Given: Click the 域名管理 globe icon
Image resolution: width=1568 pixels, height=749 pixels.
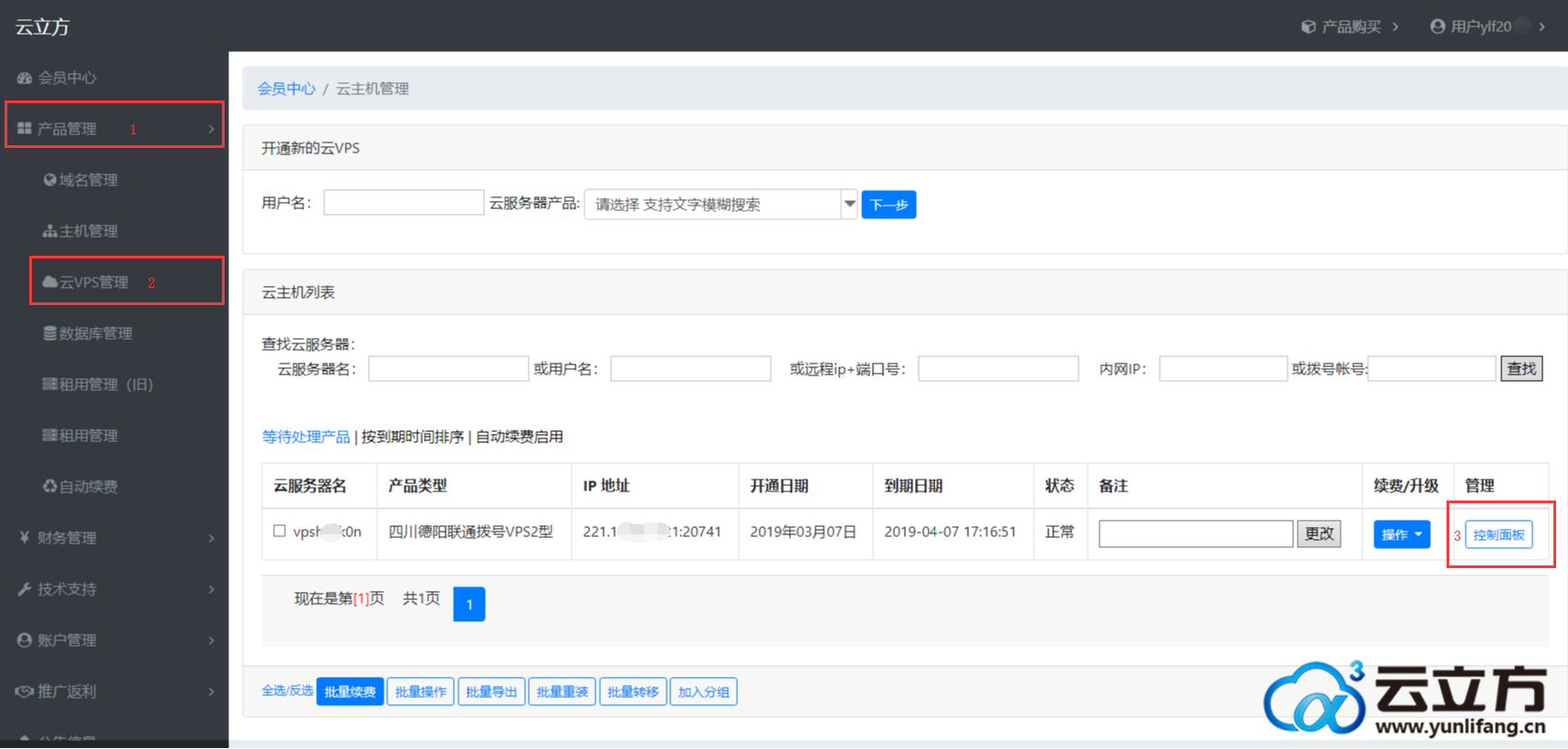Looking at the screenshot, I should coord(50,180).
